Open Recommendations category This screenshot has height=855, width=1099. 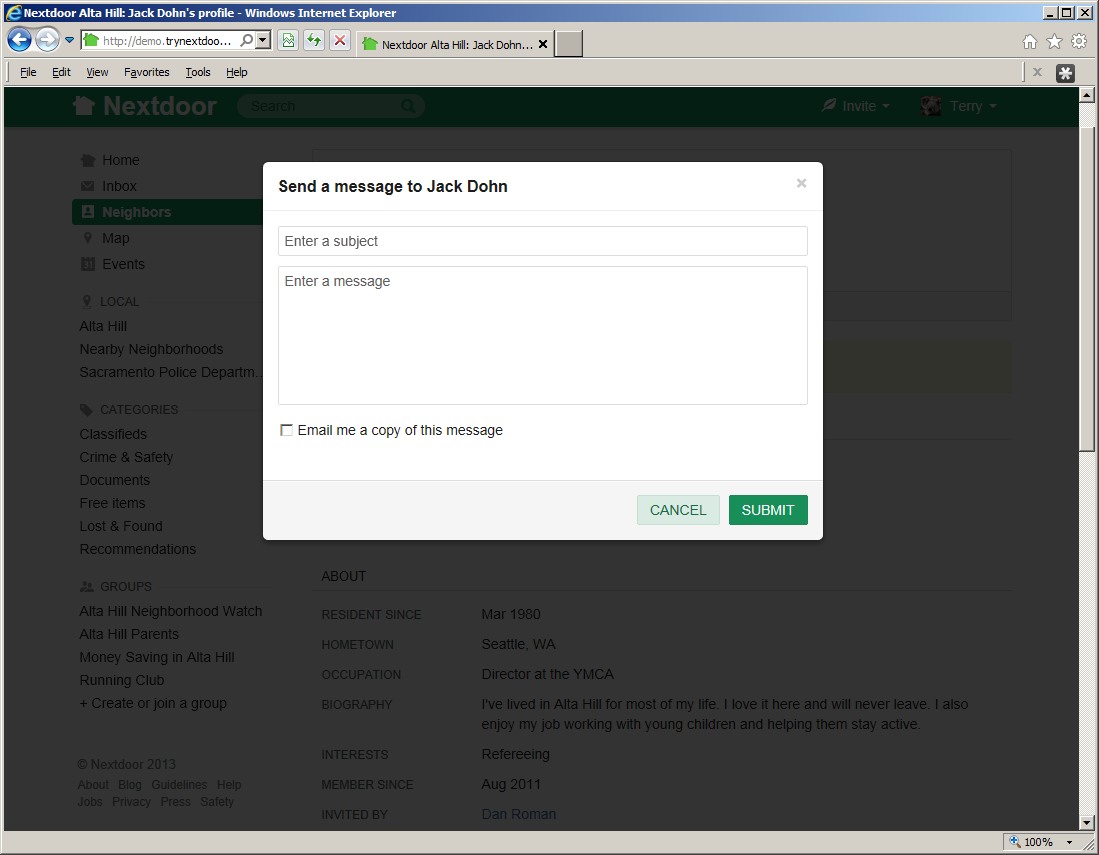coord(137,549)
